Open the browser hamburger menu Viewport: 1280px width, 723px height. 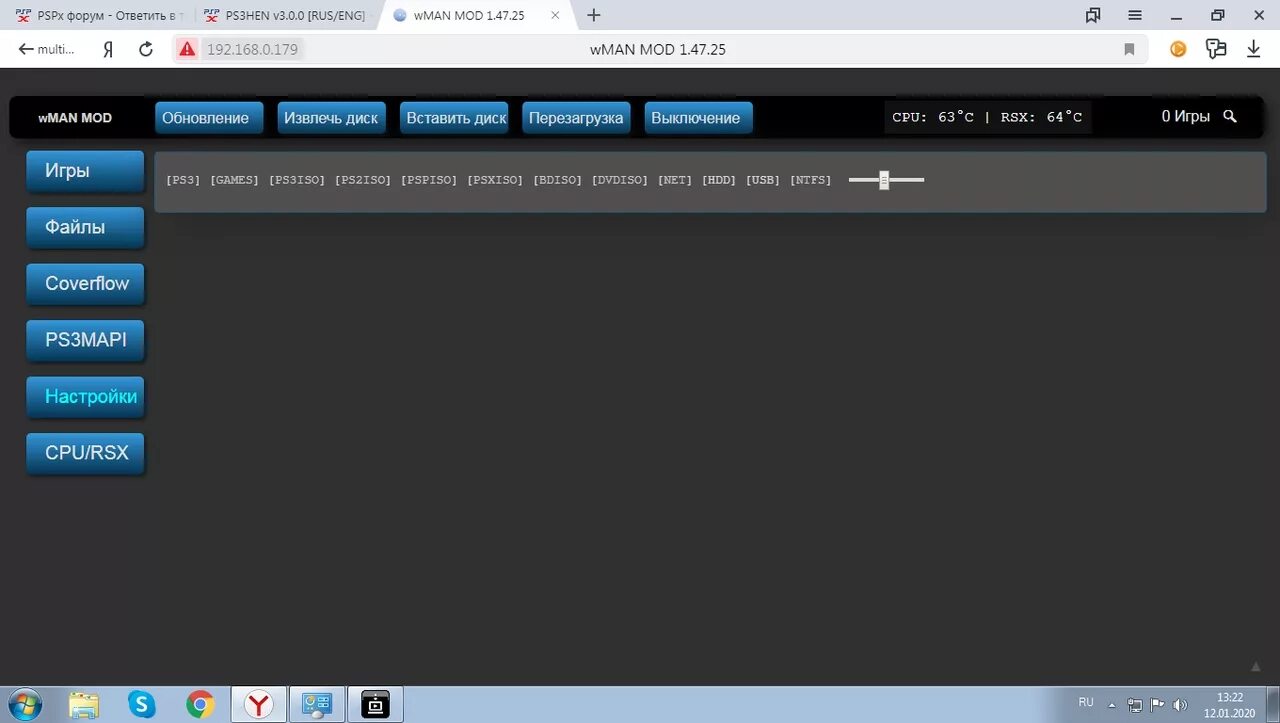[1135, 15]
